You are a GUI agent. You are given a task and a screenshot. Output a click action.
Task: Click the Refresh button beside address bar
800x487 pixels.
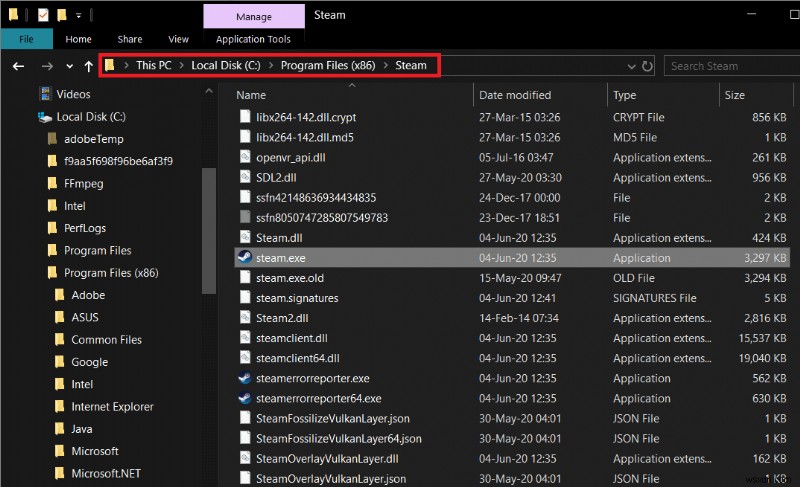(648, 66)
